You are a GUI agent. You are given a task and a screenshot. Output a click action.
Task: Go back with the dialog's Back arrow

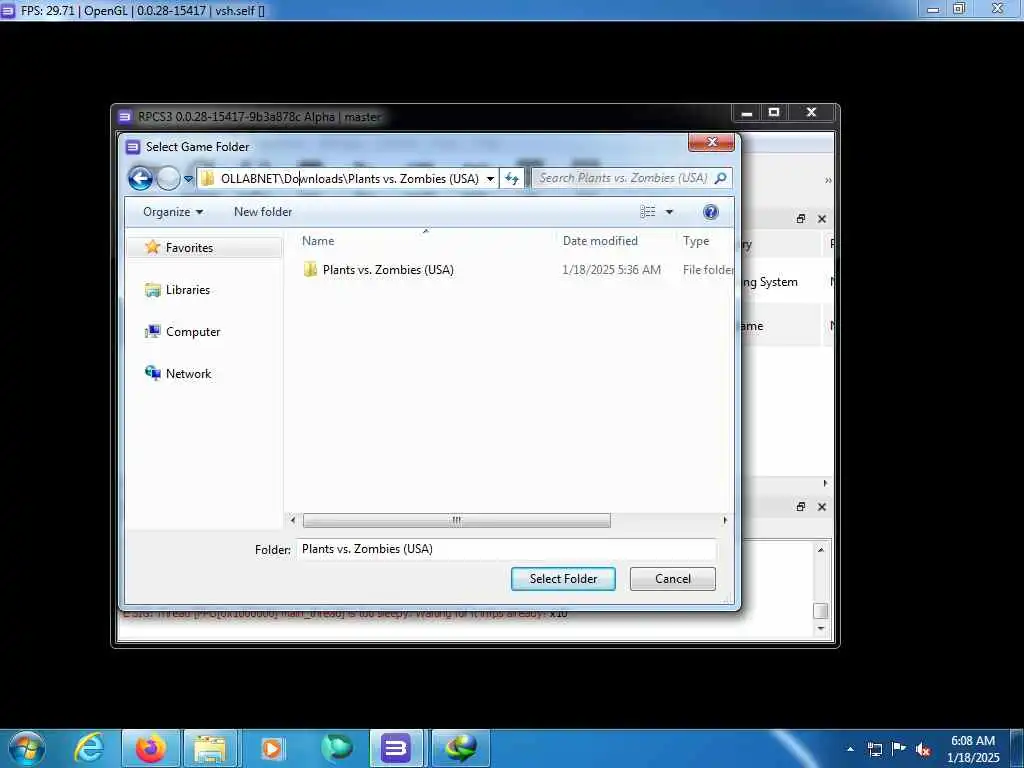coord(140,178)
